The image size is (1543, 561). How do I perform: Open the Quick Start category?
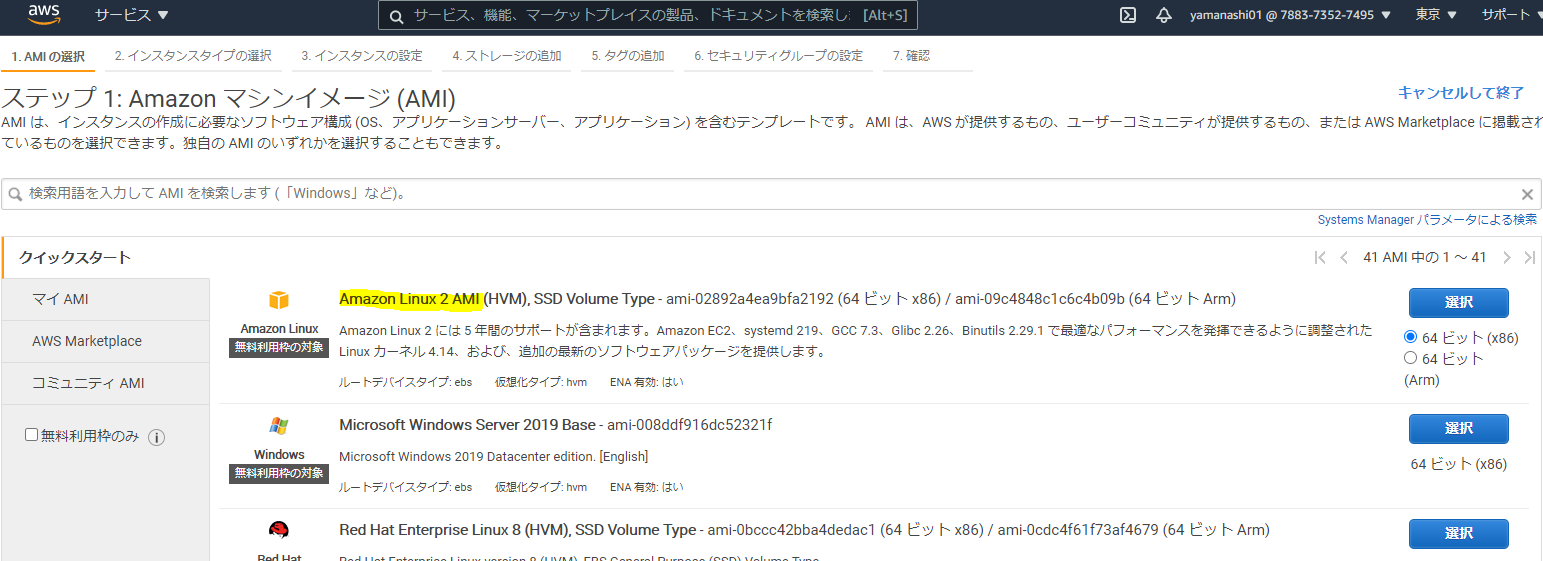[x=106, y=258]
